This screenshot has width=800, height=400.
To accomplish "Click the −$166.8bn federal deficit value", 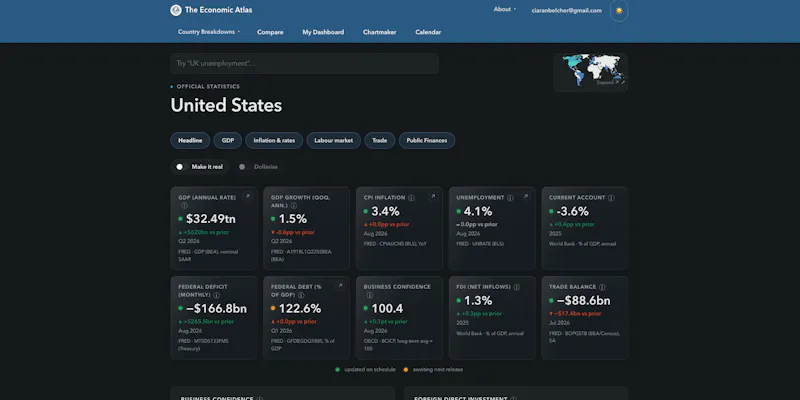I will [216, 309].
